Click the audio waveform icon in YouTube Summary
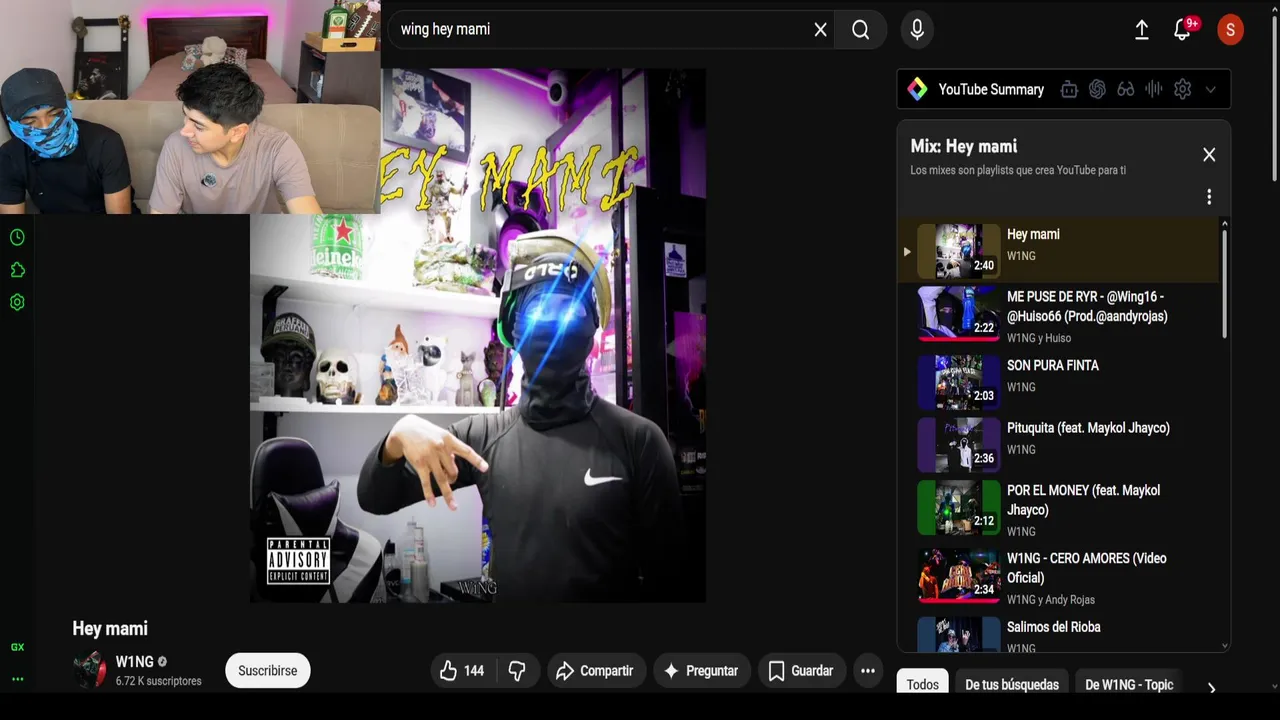This screenshot has height=720, width=1280. click(x=1154, y=89)
